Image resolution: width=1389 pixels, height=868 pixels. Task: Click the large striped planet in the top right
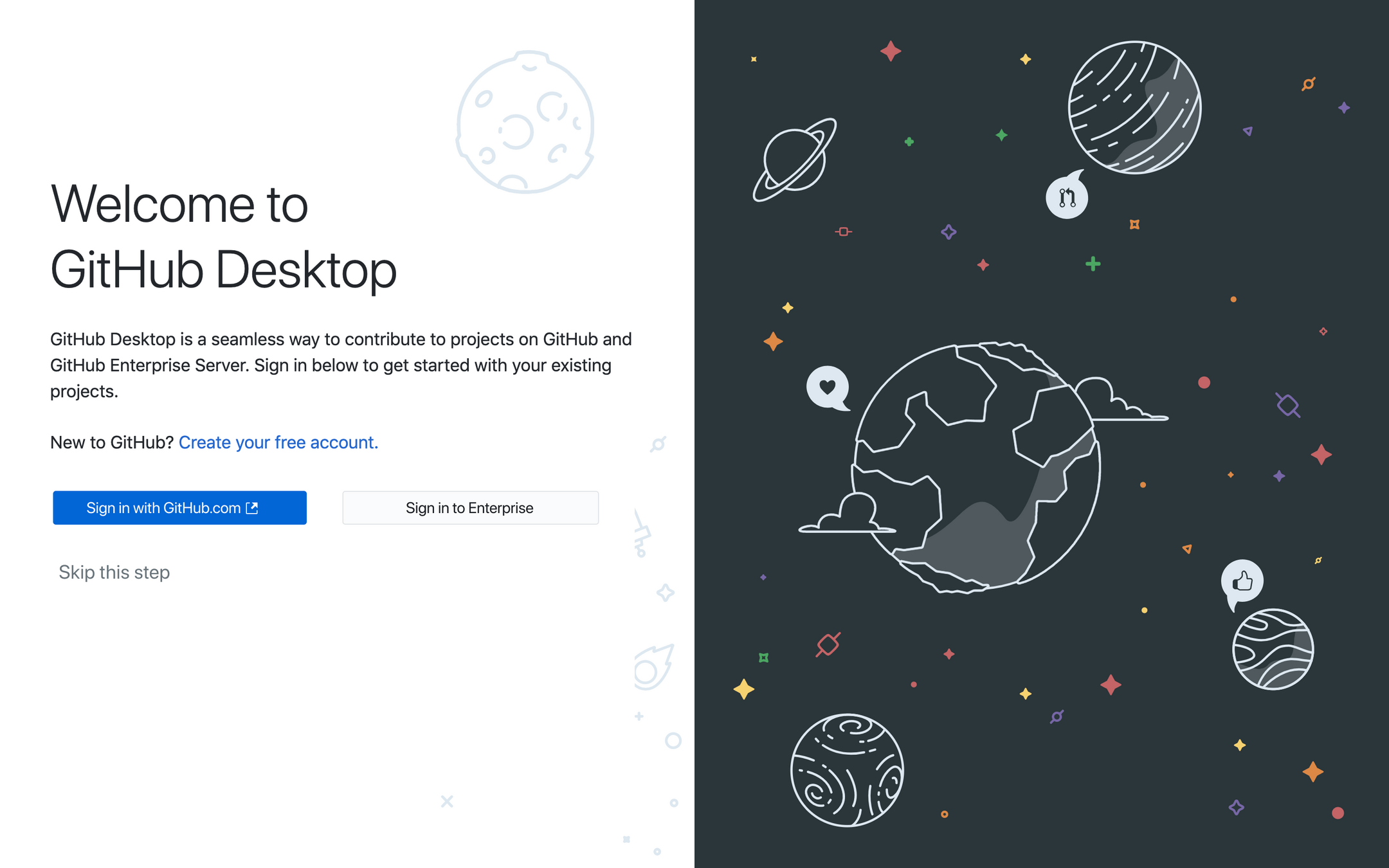pos(1134,107)
